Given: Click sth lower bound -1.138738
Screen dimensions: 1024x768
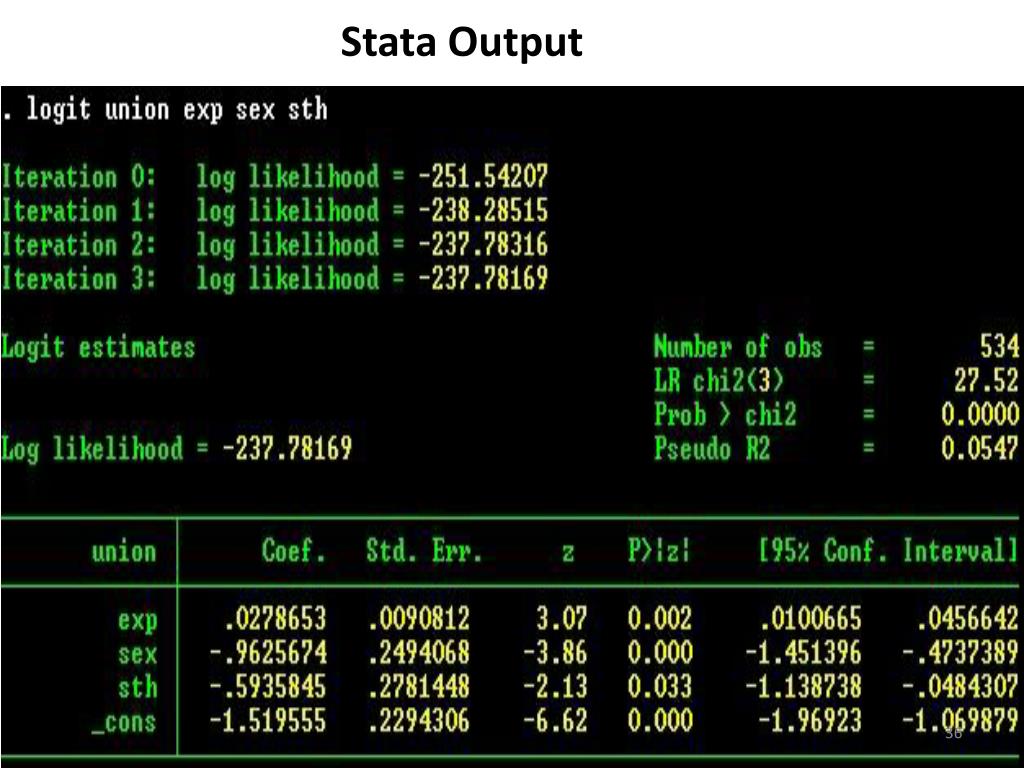Looking at the screenshot, I should click(x=804, y=687).
